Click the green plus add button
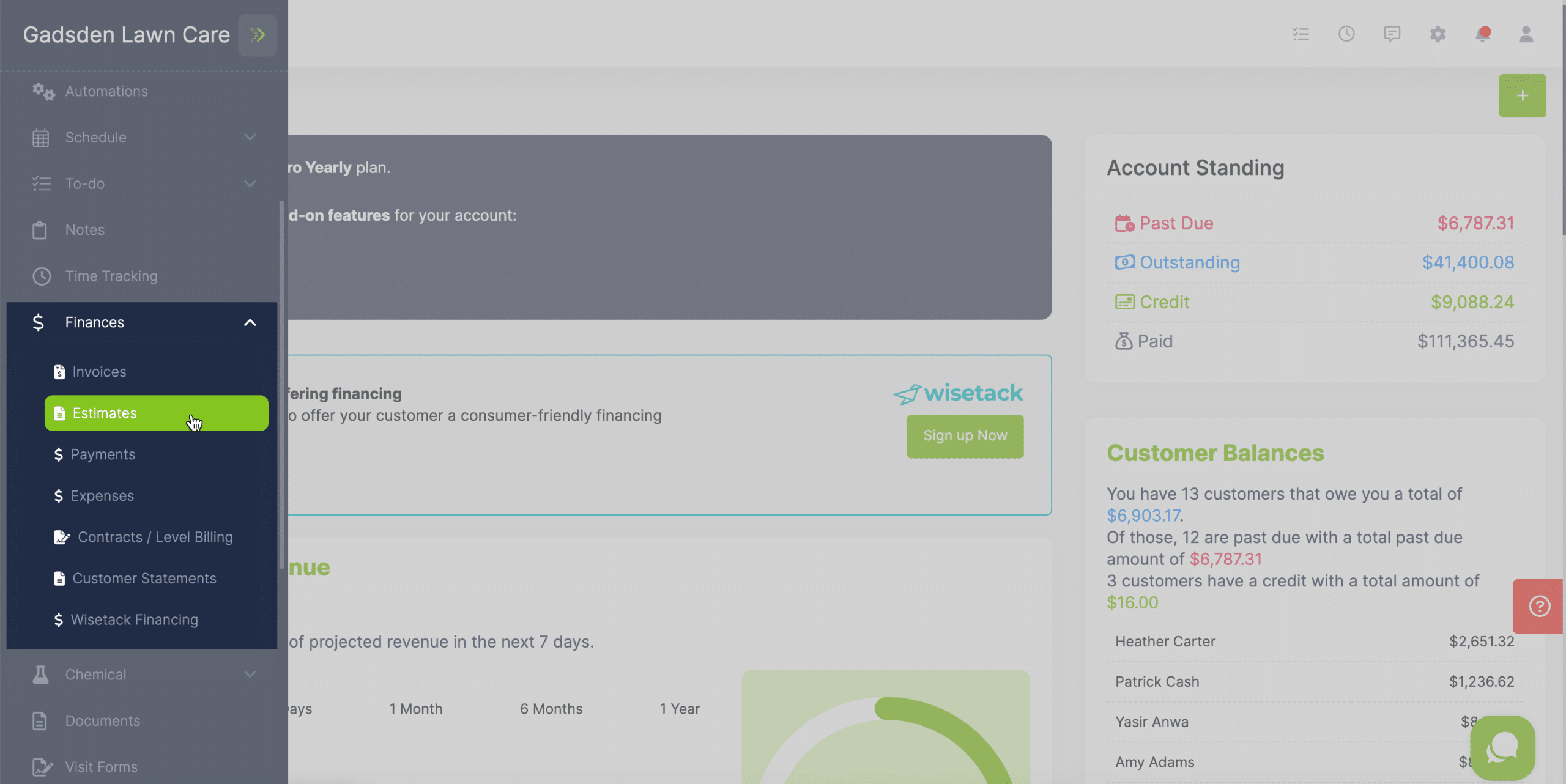This screenshot has height=784, width=1566. (1523, 95)
